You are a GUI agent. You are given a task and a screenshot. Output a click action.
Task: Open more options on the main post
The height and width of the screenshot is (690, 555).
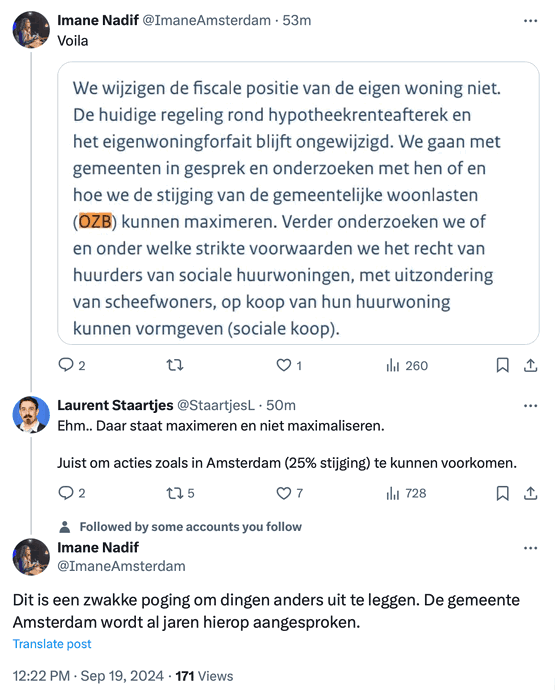point(530,548)
